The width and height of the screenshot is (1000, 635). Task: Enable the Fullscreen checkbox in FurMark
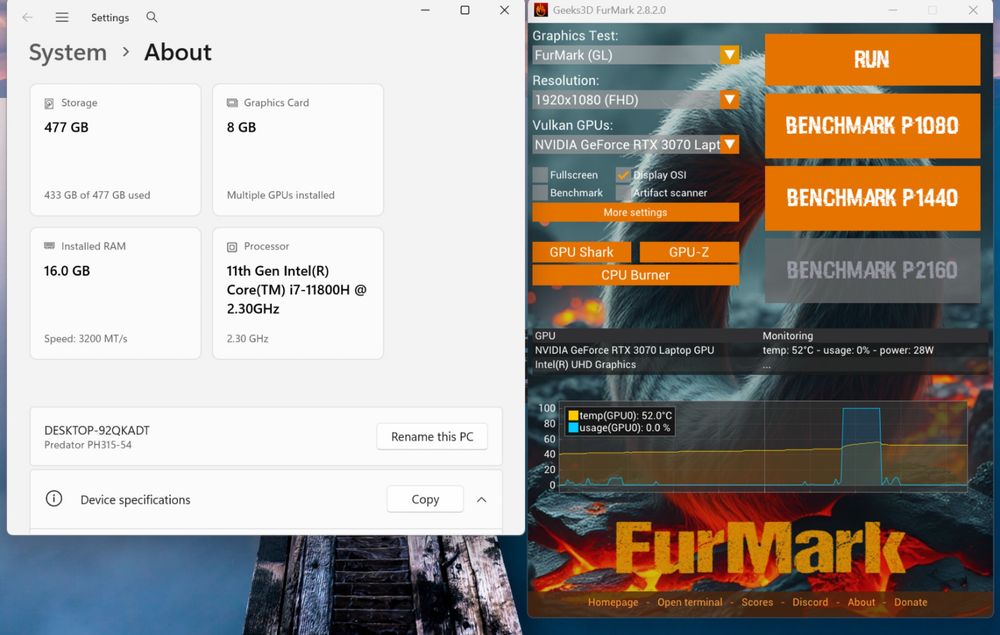[x=540, y=175]
